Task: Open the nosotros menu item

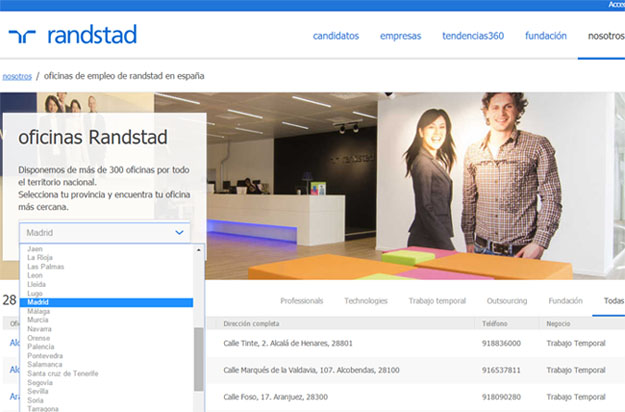Action: (x=606, y=36)
